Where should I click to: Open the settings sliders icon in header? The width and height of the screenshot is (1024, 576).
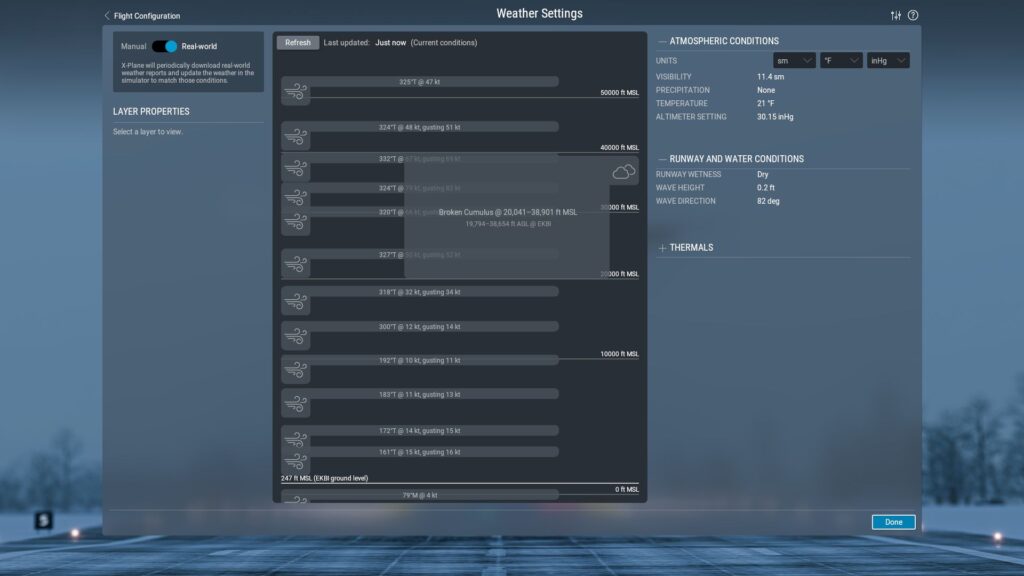[895, 15]
